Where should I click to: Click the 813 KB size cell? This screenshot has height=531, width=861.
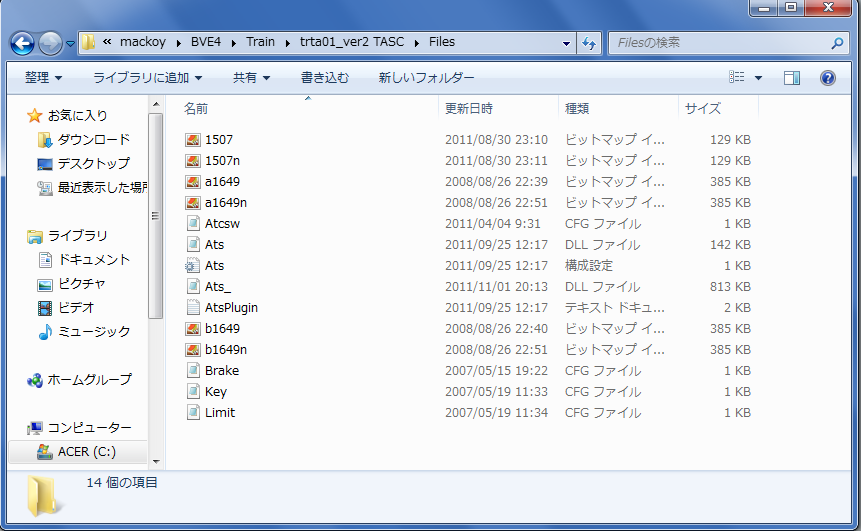tap(730, 287)
